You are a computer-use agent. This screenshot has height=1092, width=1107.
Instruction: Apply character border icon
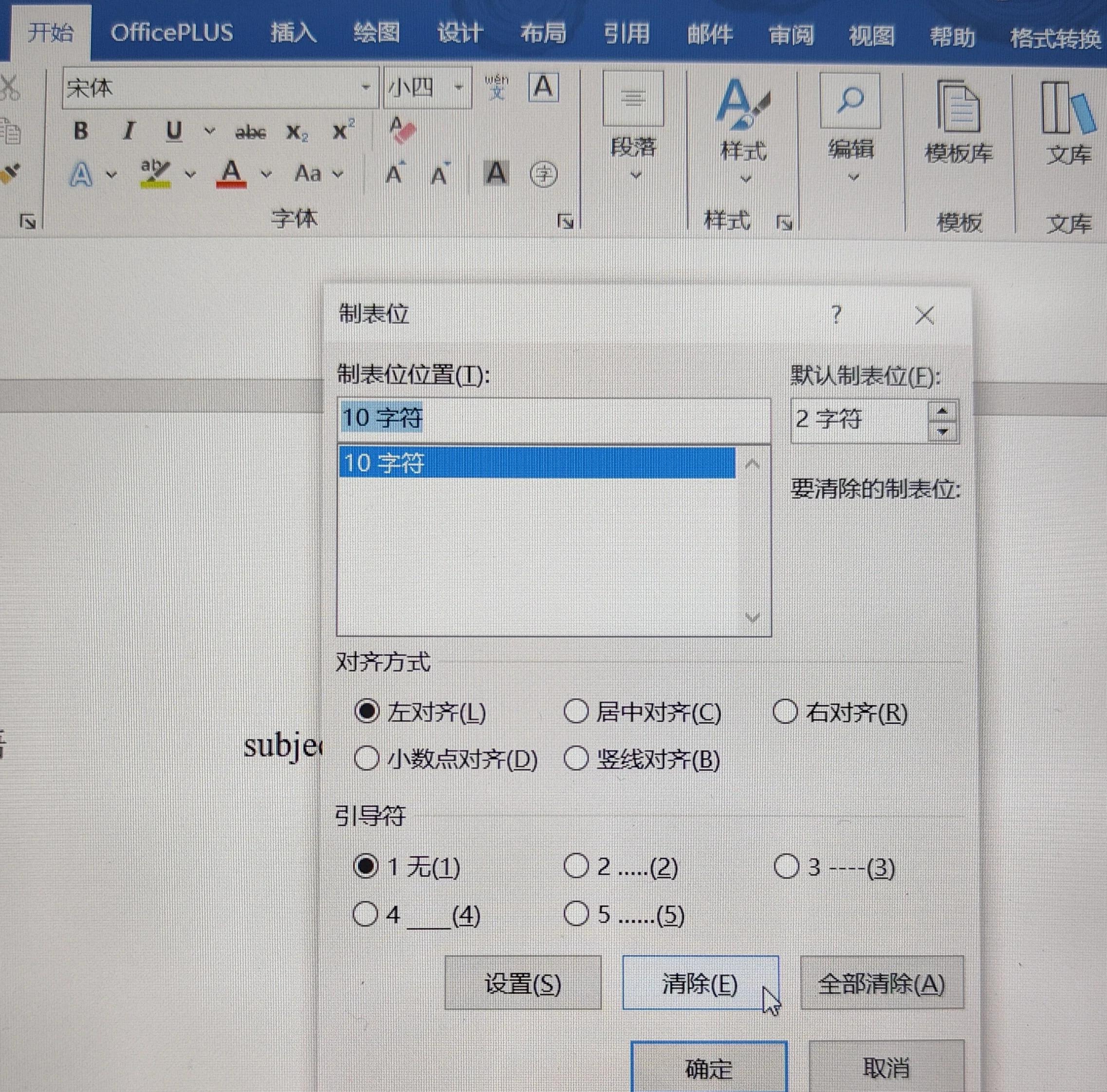pos(543,88)
